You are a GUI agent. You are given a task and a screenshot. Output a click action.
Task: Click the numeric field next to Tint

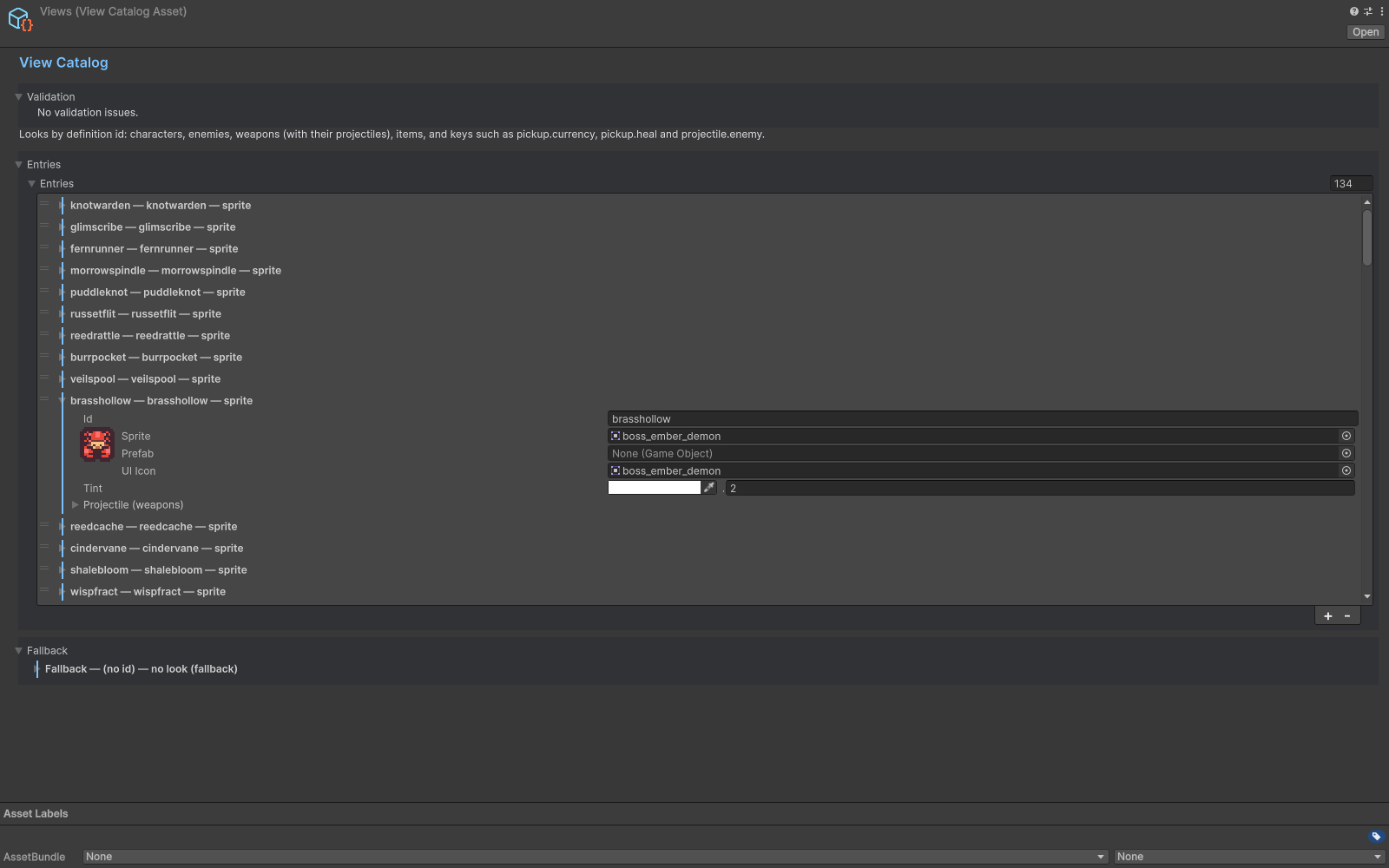pyautogui.click(x=1040, y=488)
